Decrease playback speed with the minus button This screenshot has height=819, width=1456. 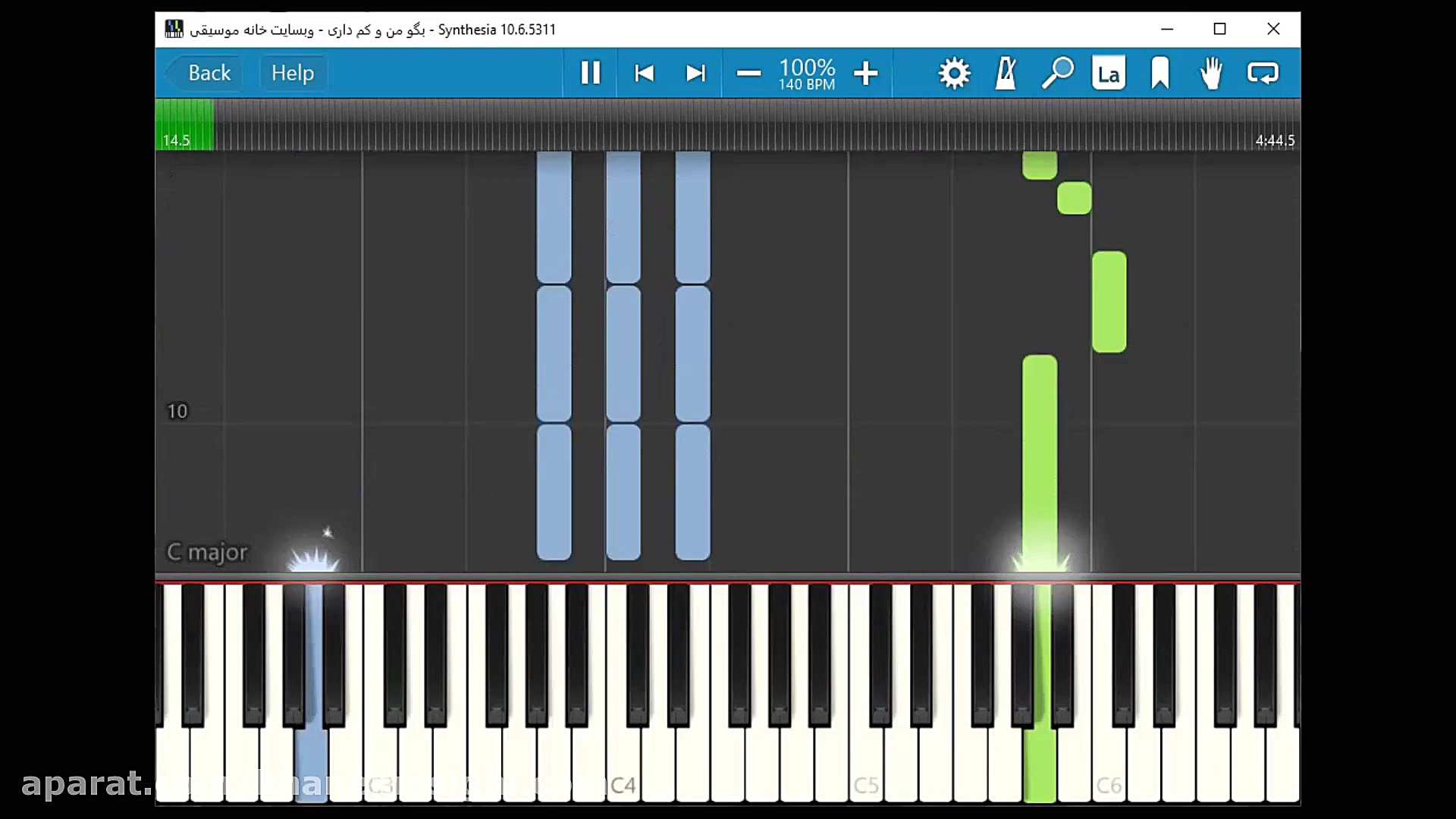coord(748,74)
